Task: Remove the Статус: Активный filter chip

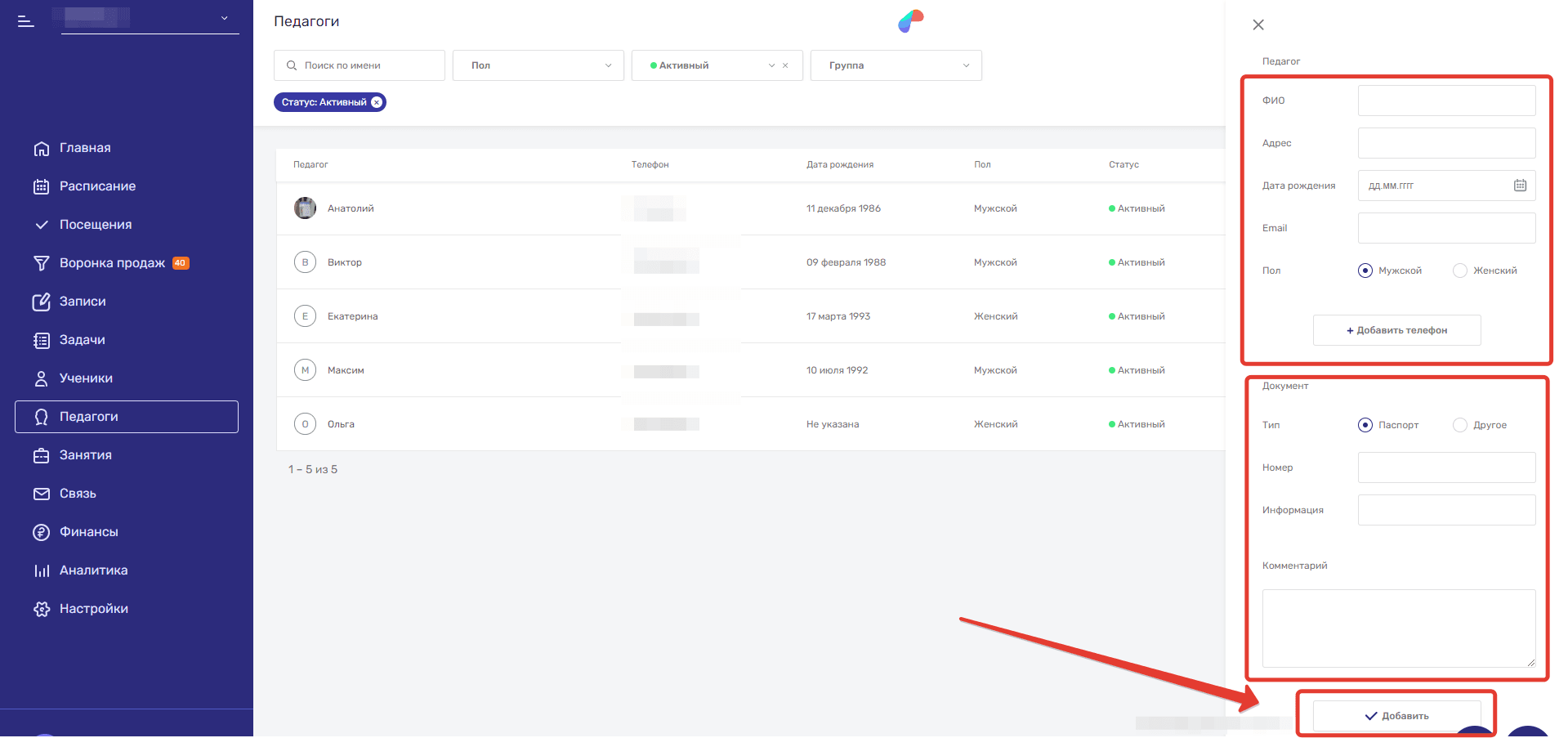Action: (377, 102)
